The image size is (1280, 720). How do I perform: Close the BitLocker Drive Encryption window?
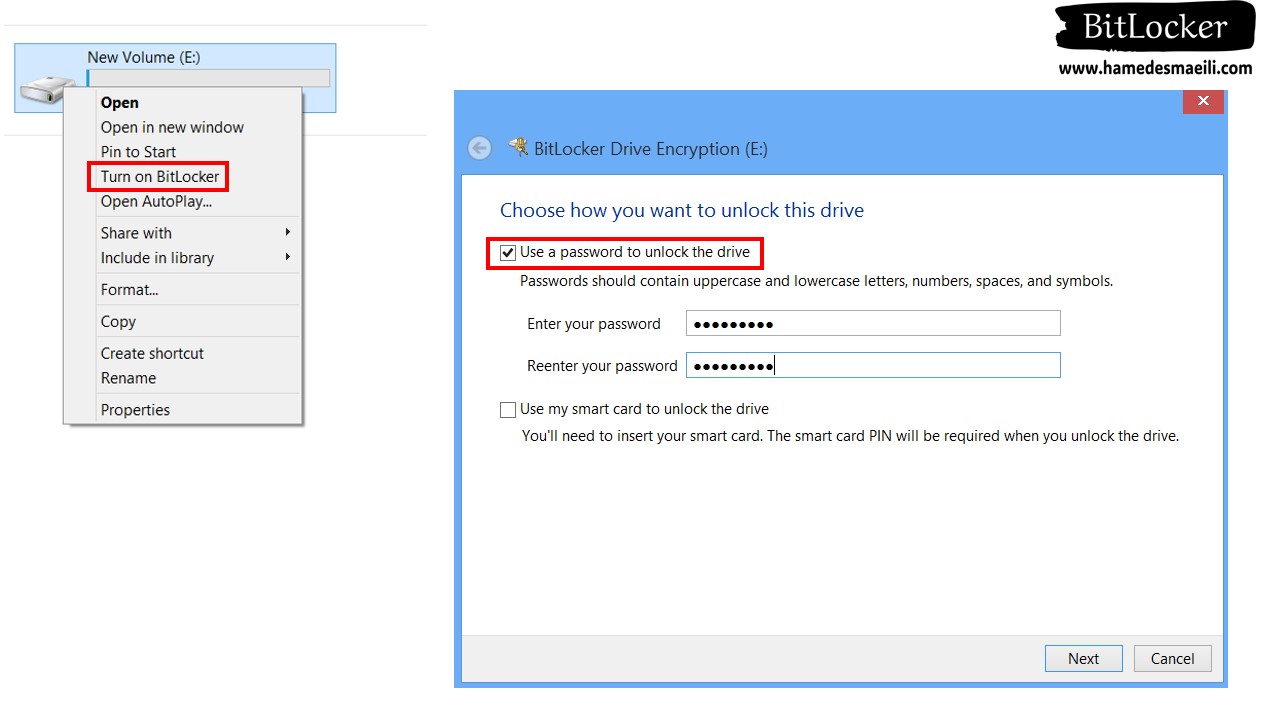tap(1203, 101)
